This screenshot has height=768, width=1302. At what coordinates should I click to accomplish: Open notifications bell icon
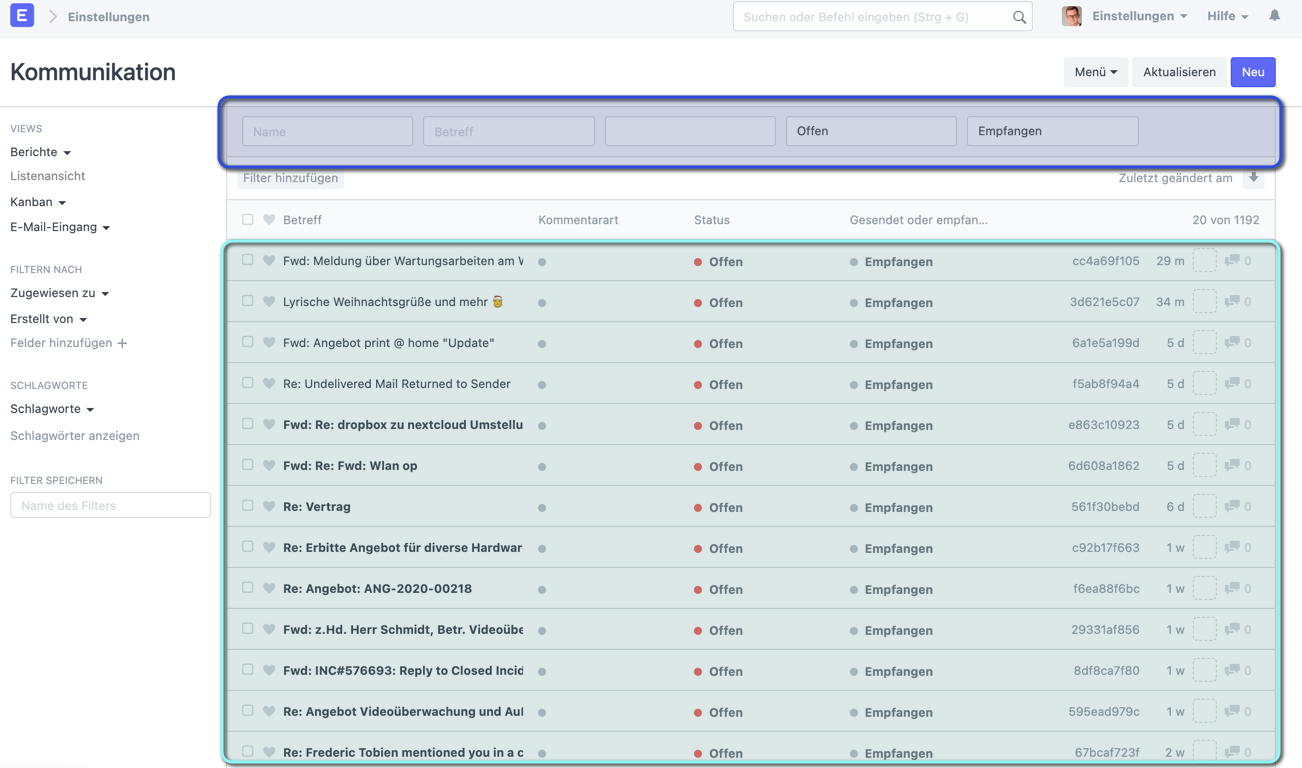1274,16
